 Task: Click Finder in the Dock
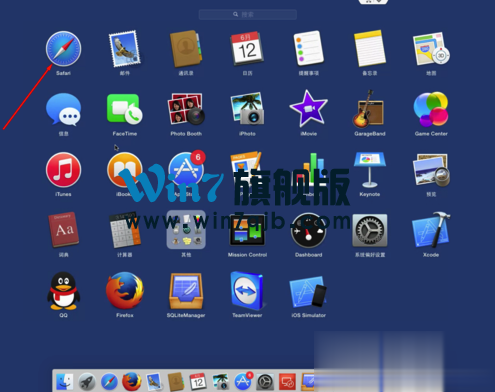tap(65, 382)
